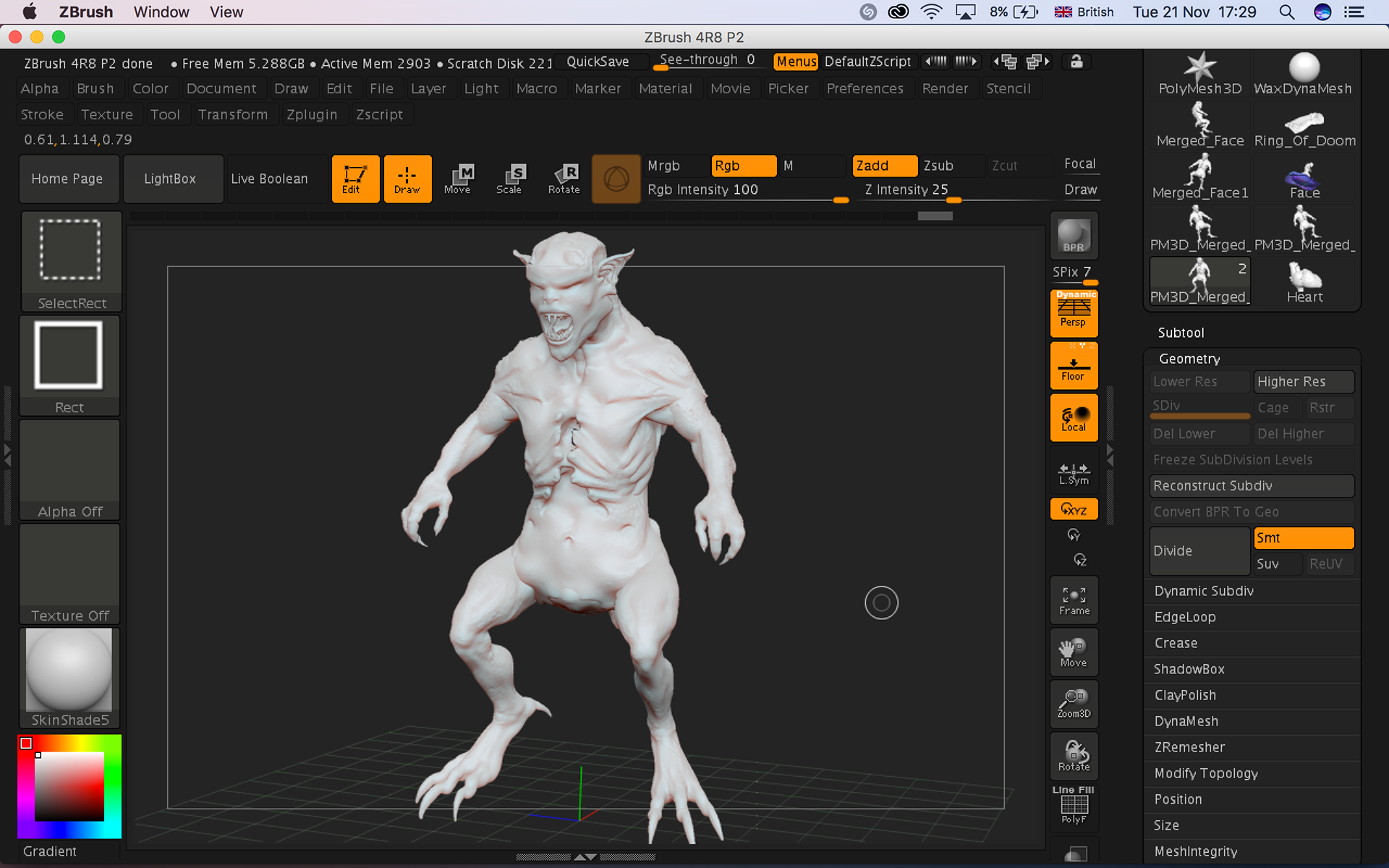Select the Merged_Face tool thumbnail
This screenshot has height=868, width=1389.
pyautogui.click(x=1200, y=126)
